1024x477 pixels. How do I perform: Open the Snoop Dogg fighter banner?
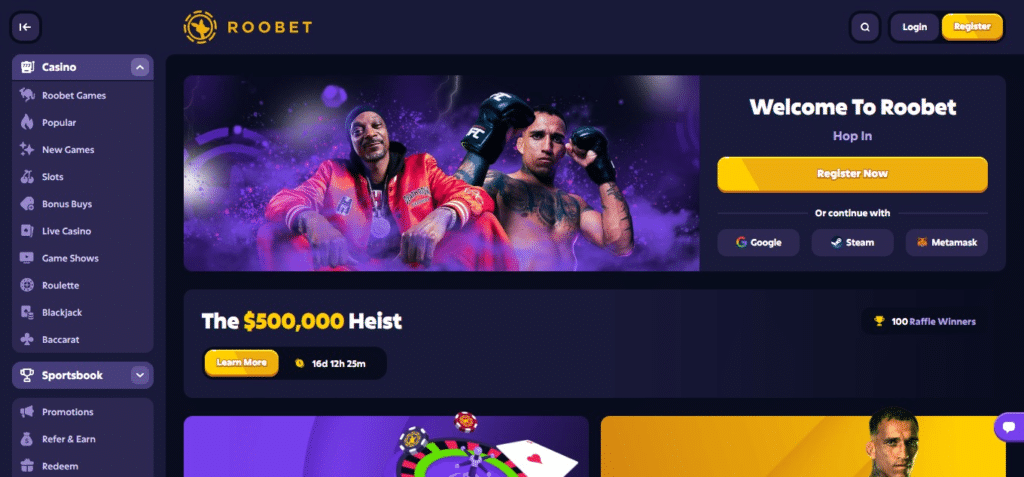point(441,173)
